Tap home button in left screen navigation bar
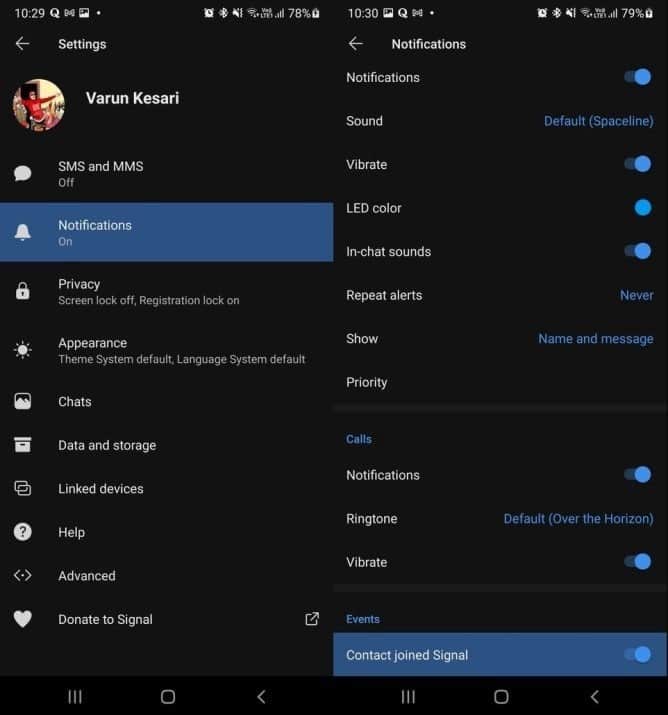668x715 pixels. (x=168, y=696)
